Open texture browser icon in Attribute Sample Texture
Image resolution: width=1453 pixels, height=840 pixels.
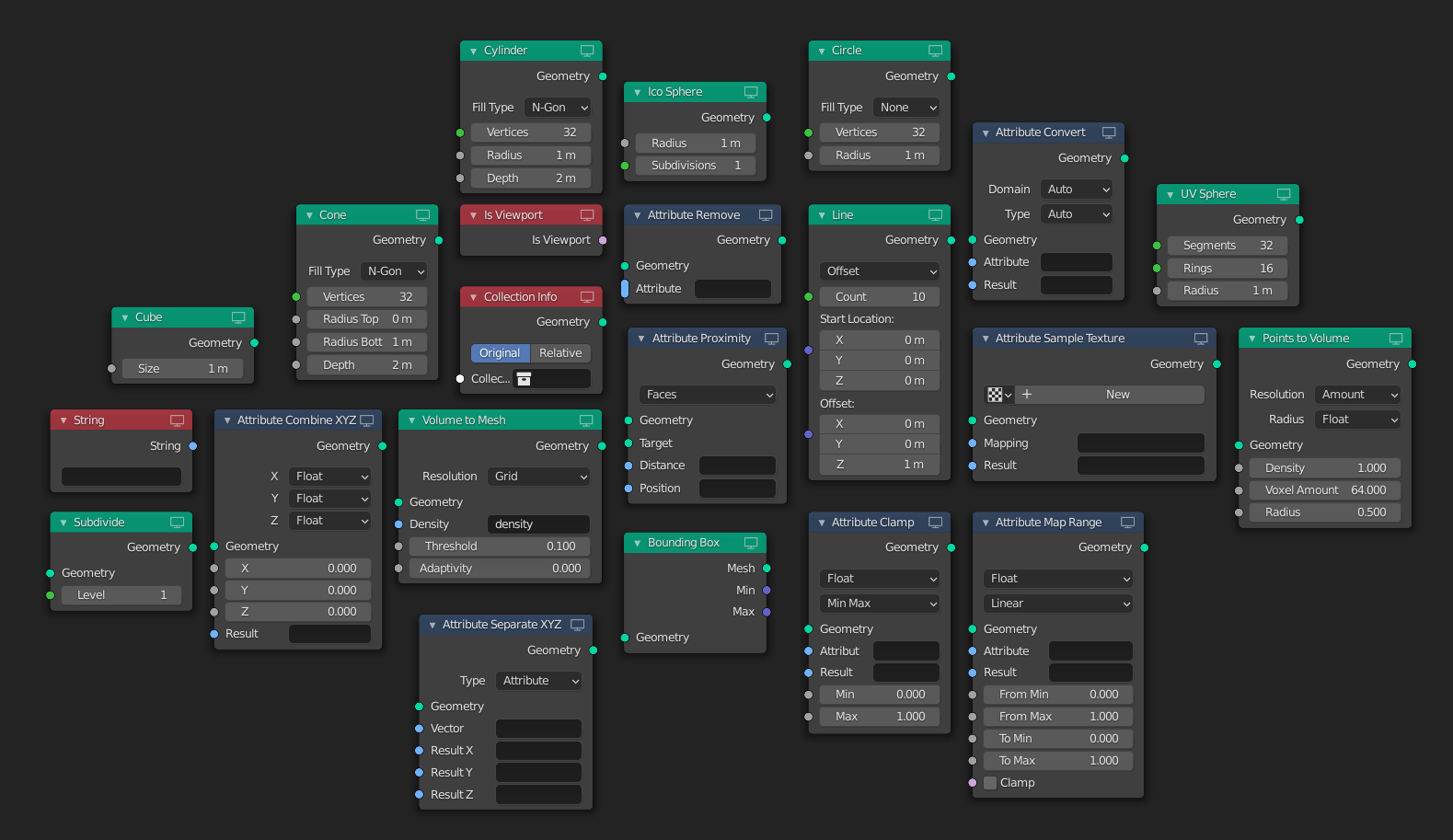[x=998, y=395]
